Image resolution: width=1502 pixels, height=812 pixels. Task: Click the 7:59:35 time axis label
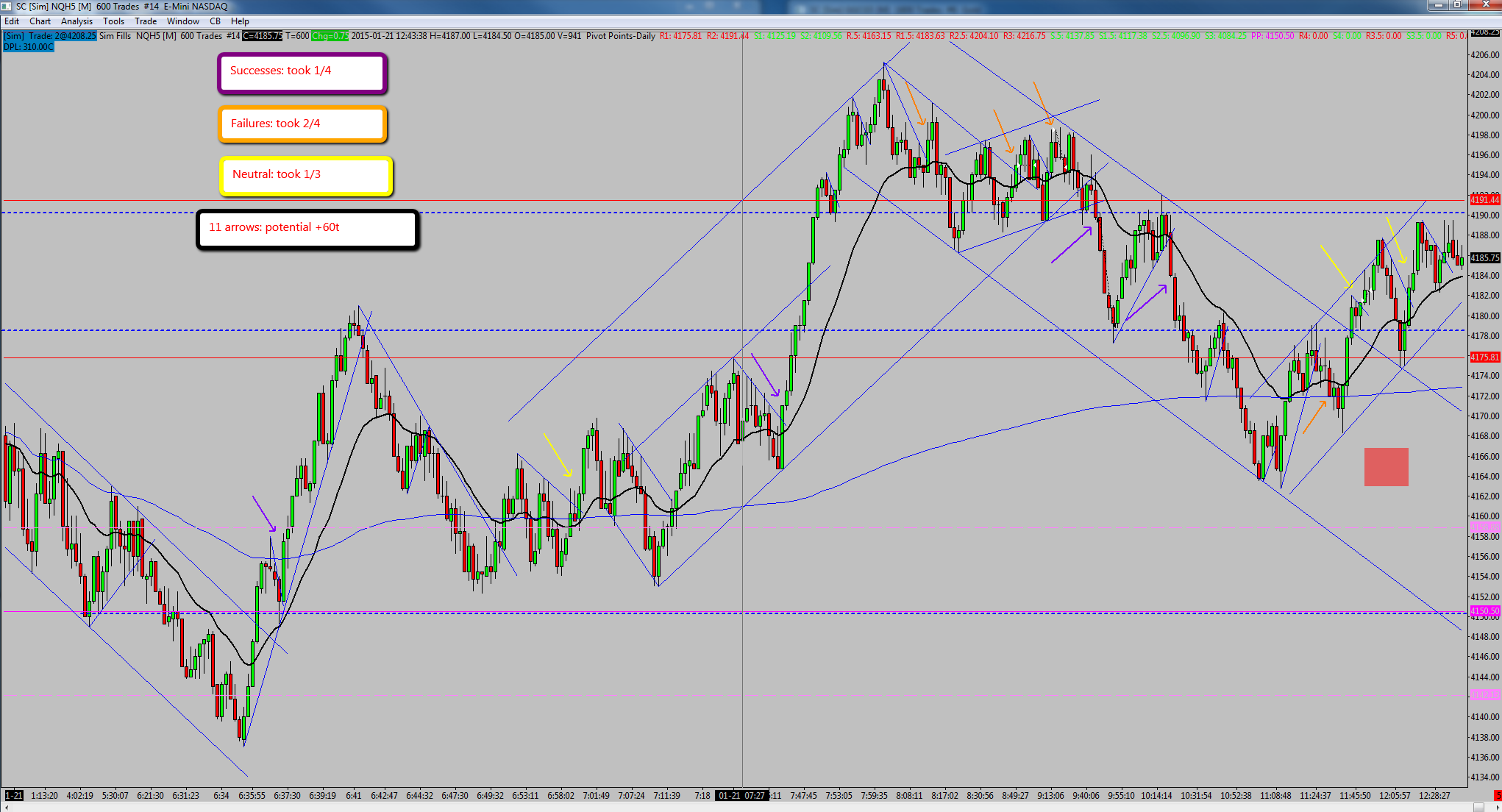(874, 795)
